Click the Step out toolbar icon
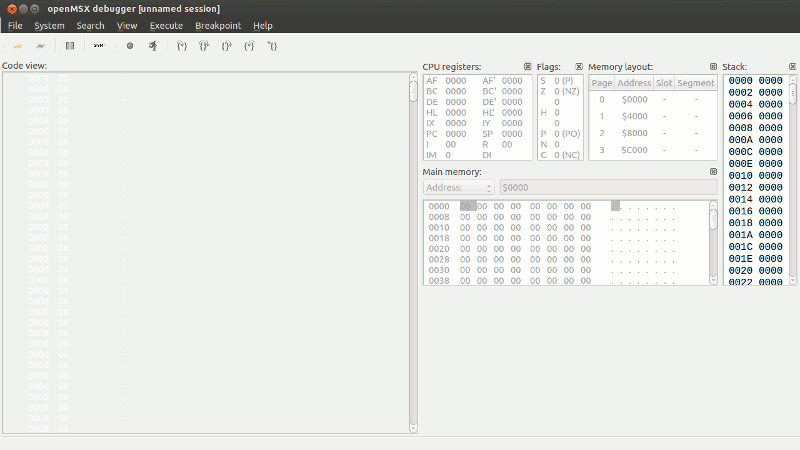This screenshot has height=450, width=800. (x=227, y=46)
